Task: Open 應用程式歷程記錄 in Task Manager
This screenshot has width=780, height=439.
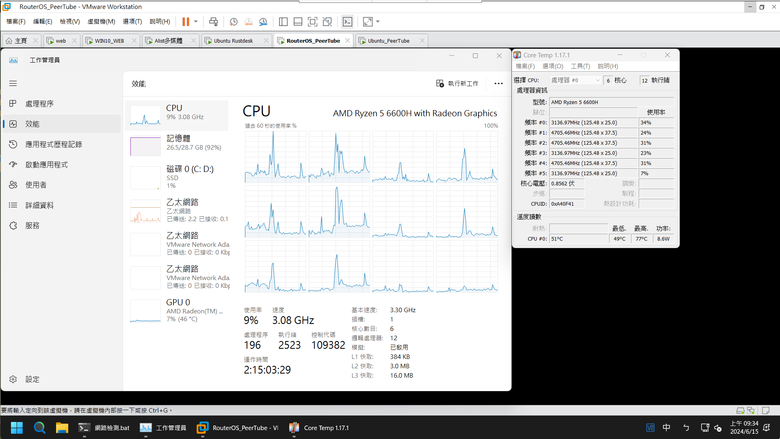Action: click(x=61, y=144)
